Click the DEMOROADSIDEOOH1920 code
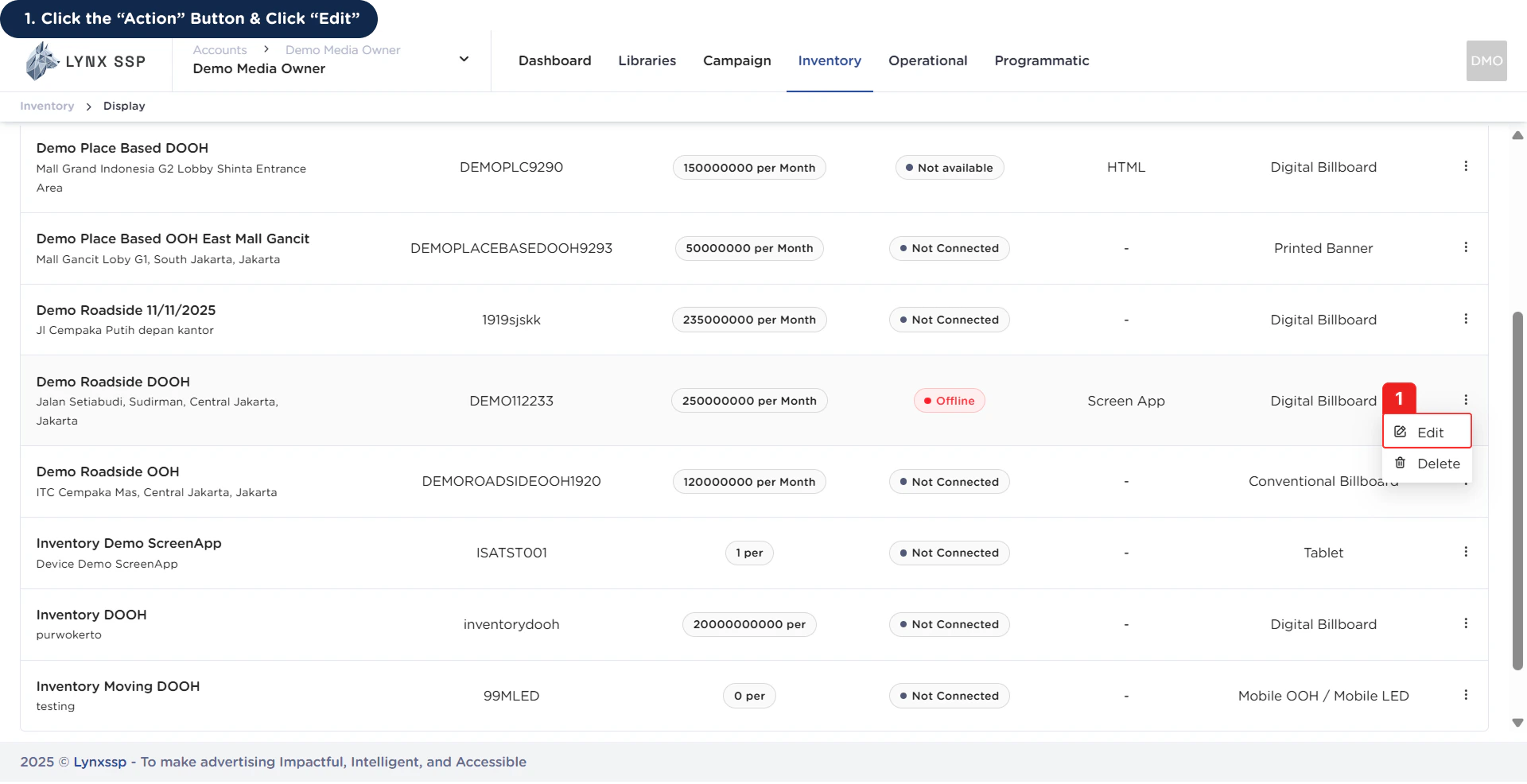Viewport: 1527px width, 784px height. (x=511, y=481)
